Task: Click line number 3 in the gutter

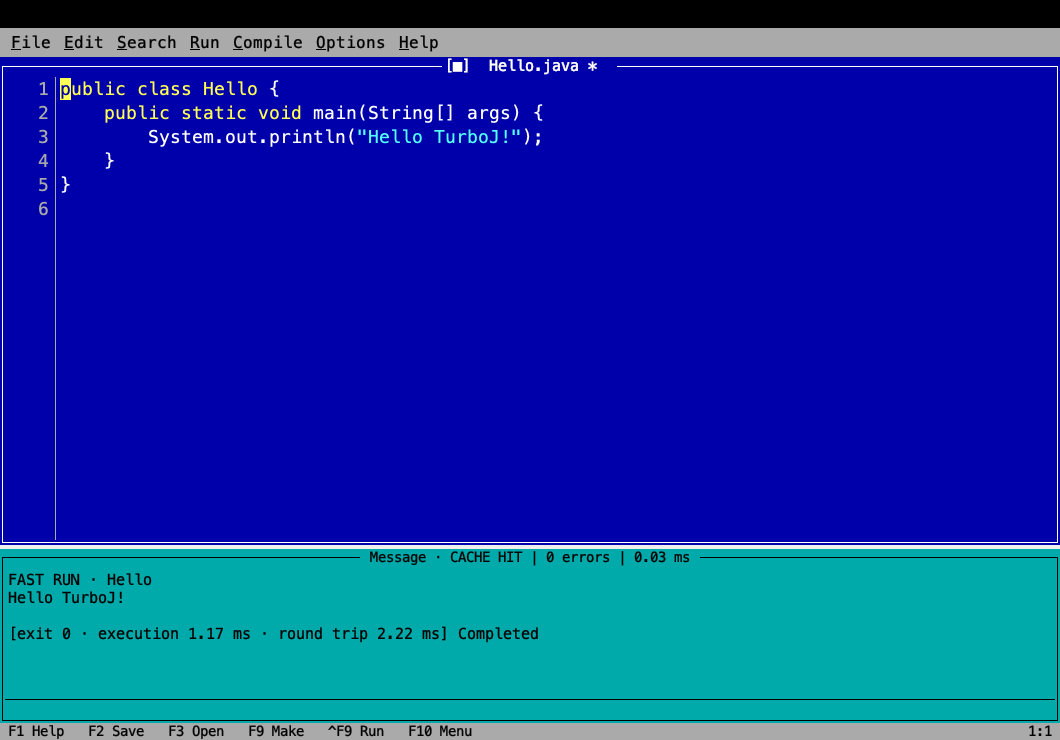Action: click(43, 137)
